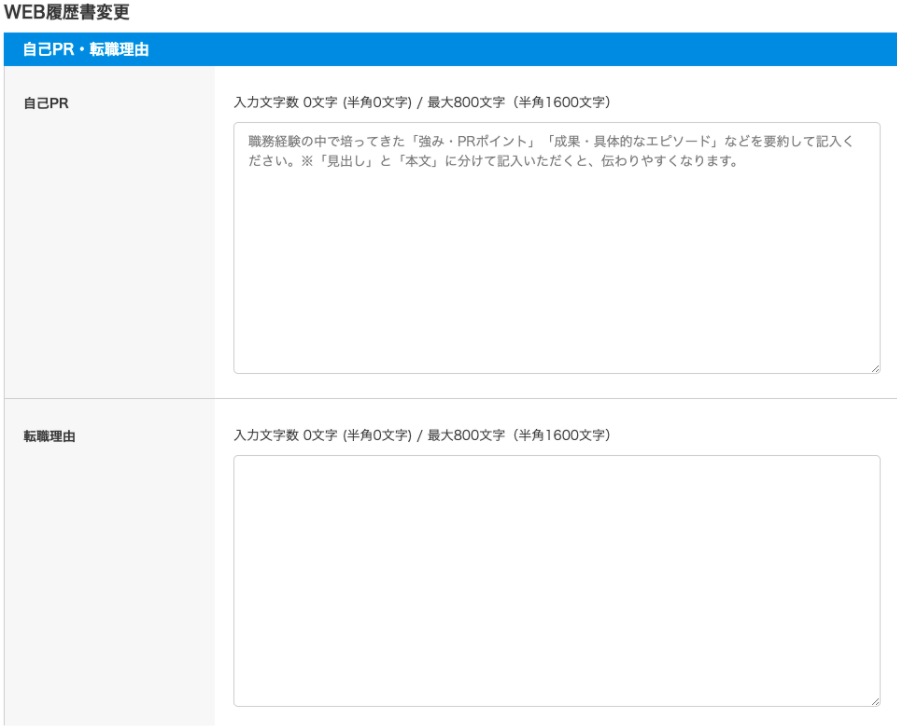The height and width of the screenshot is (727, 897).
Task: Click the gray label cell under 転職理由
Action: (x=109, y=590)
